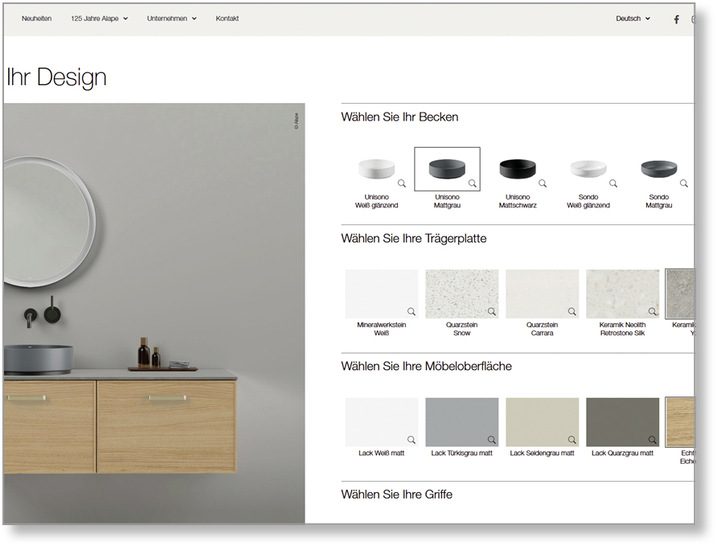Zoom the Unisono Mattschwarz basin with magnifier

point(543,184)
